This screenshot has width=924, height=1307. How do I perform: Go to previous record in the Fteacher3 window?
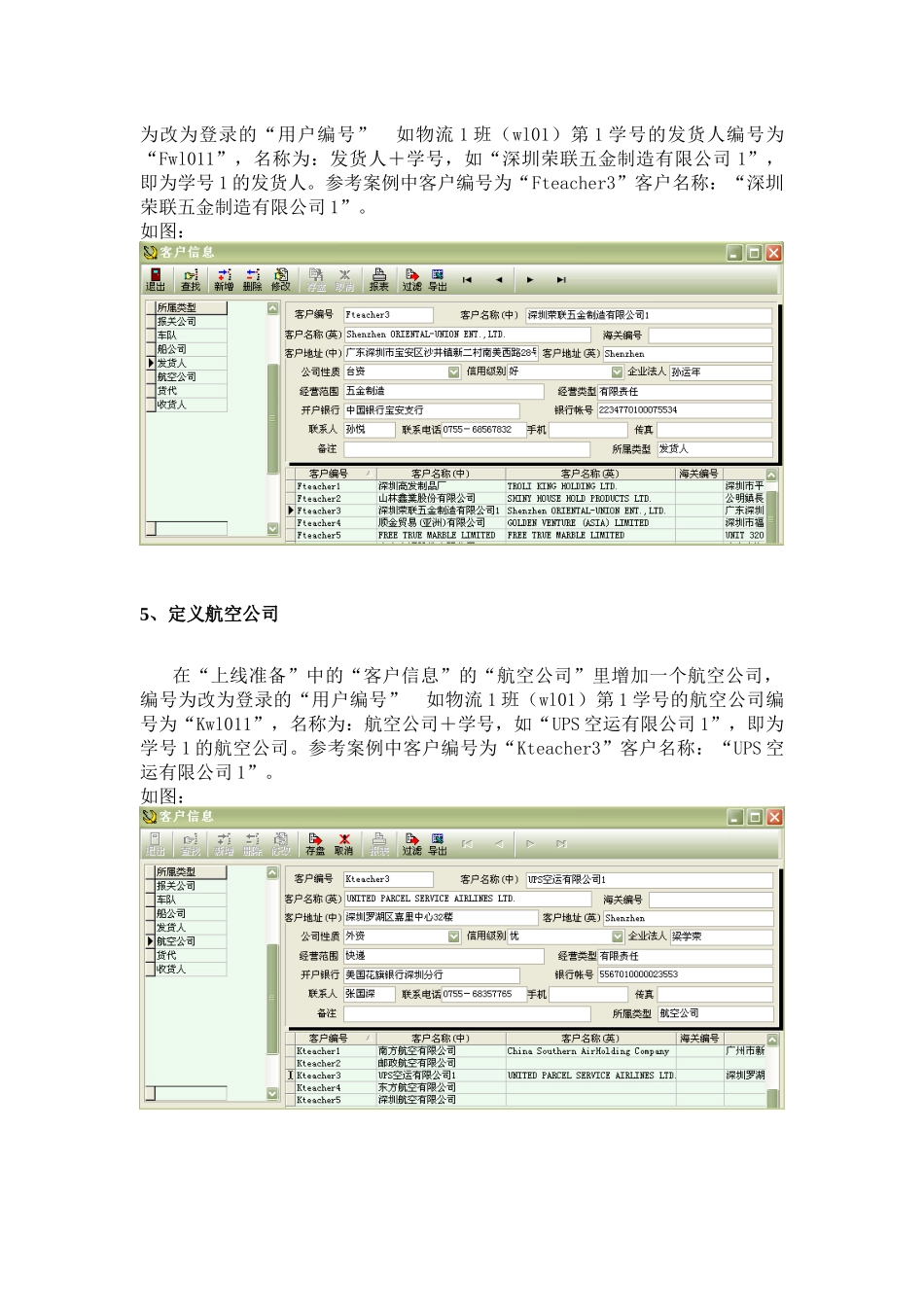(x=499, y=279)
